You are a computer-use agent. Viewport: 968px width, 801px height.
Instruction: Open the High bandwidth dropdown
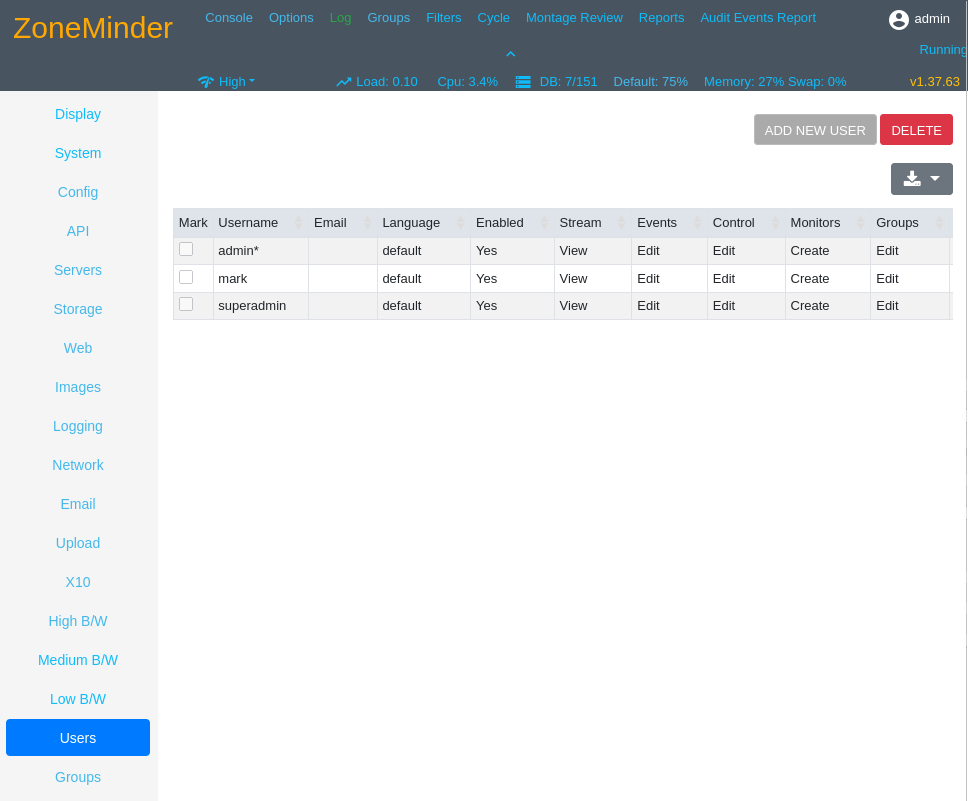coord(236,82)
